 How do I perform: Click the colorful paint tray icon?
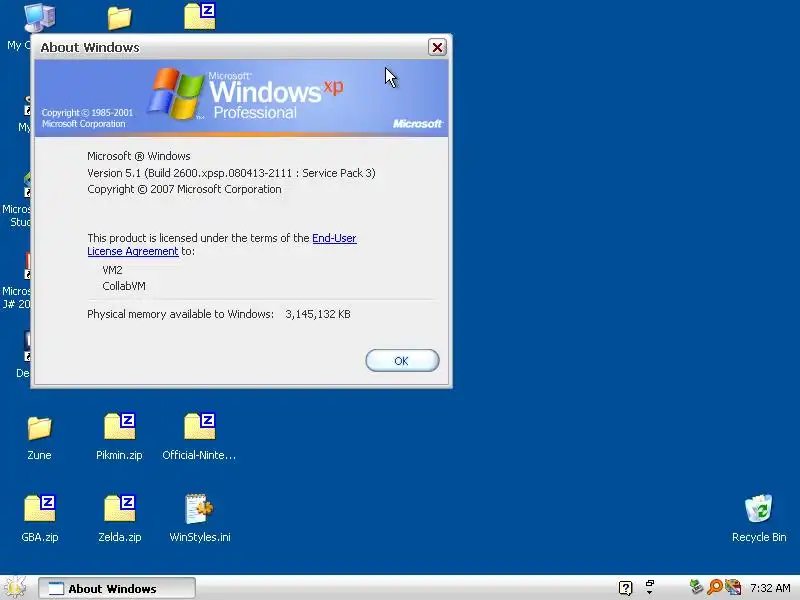click(x=733, y=587)
